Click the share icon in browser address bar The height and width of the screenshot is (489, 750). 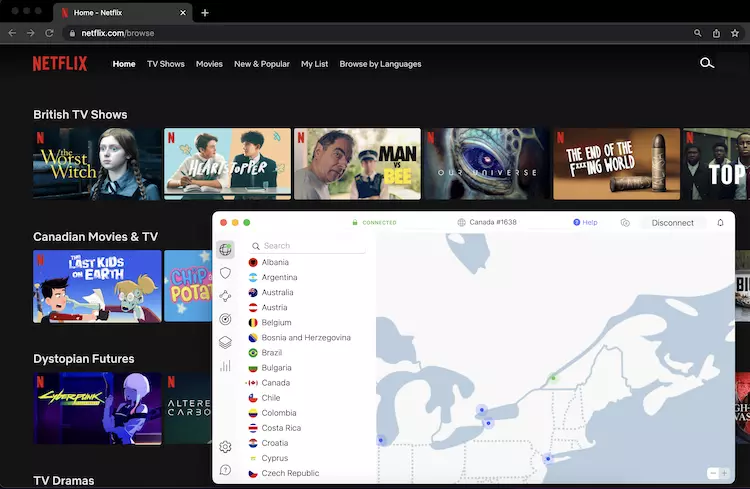point(716,33)
